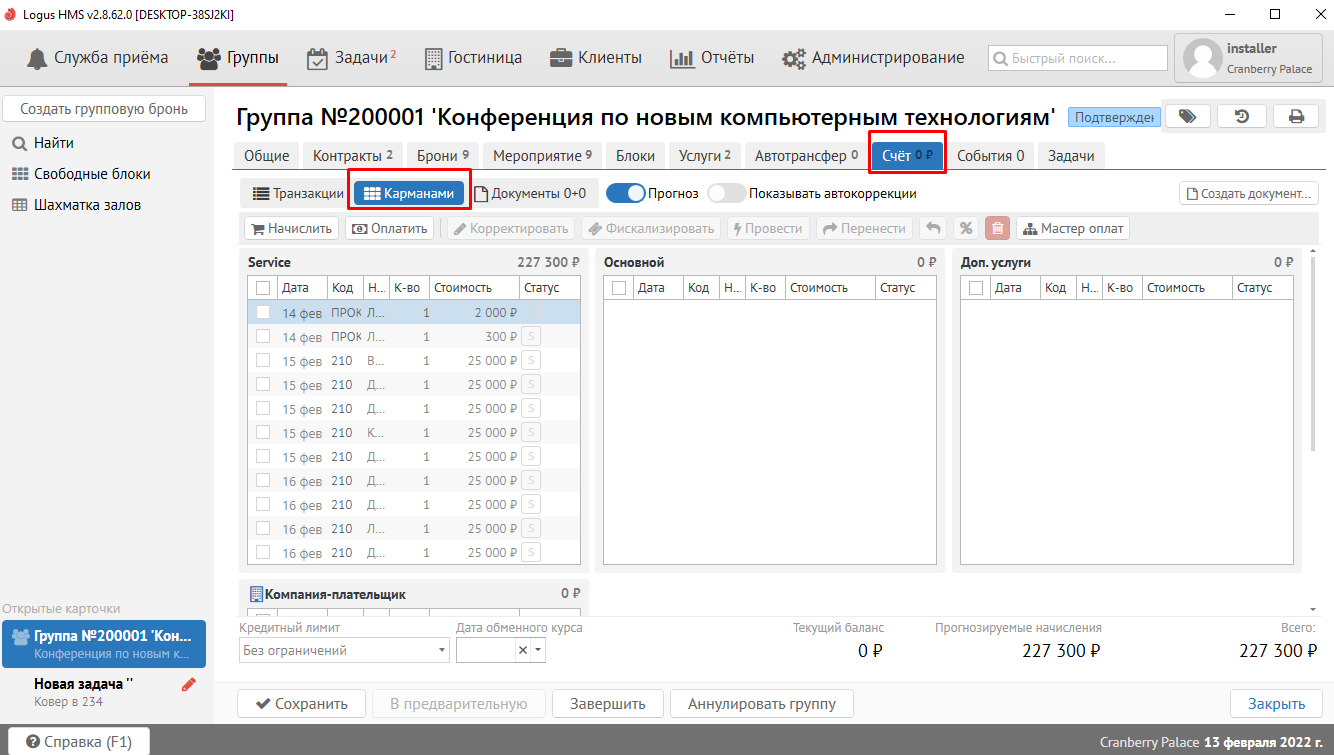Screen dimensions: 1334x755
Task: Open history via the clock-arrow icon
Action: click(1241, 116)
